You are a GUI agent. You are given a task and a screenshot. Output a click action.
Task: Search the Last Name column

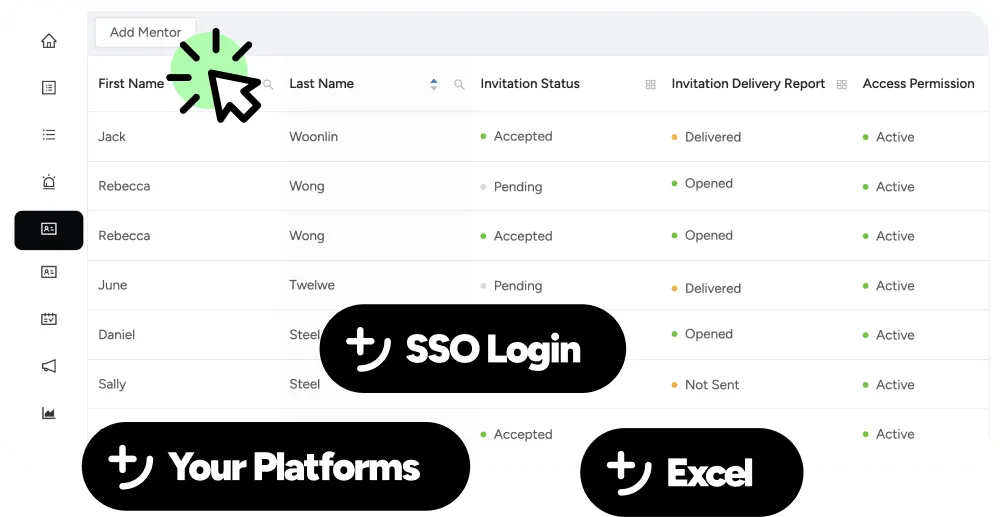459,84
